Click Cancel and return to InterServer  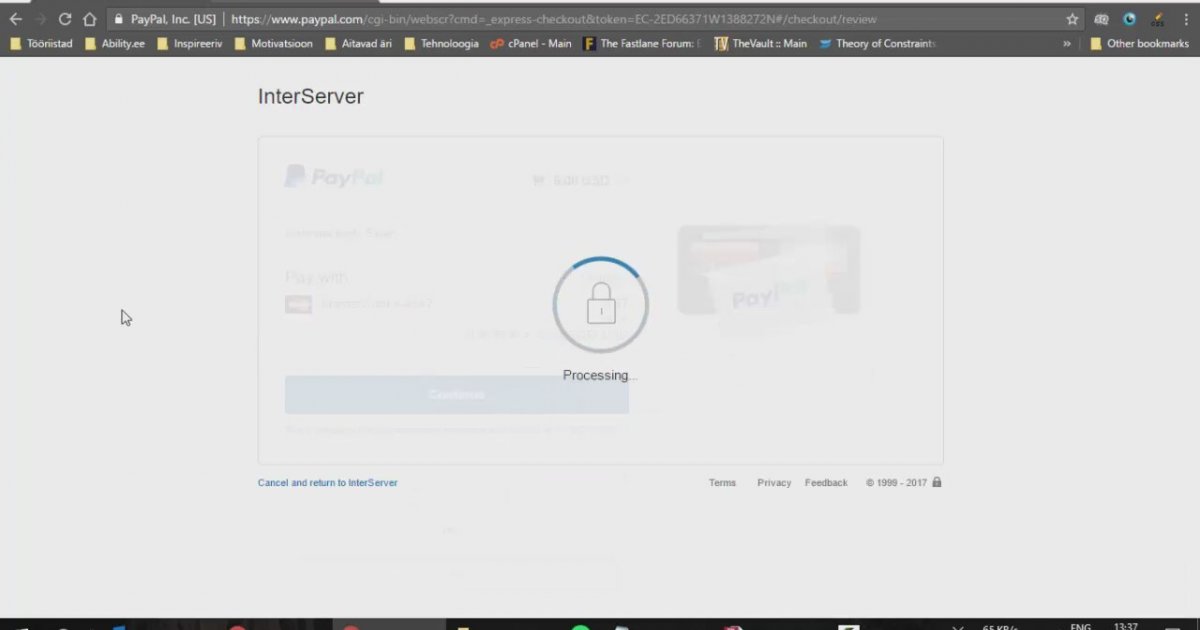(x=328, y=483)
